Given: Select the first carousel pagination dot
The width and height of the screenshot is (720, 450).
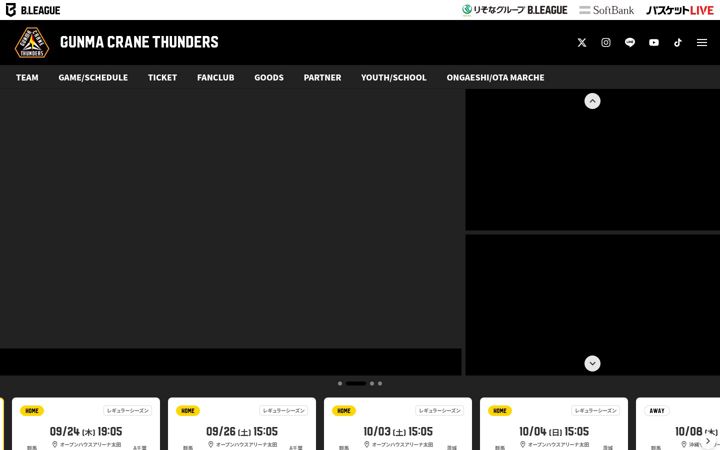Looking at the screenshot, I should coord(340,383).
